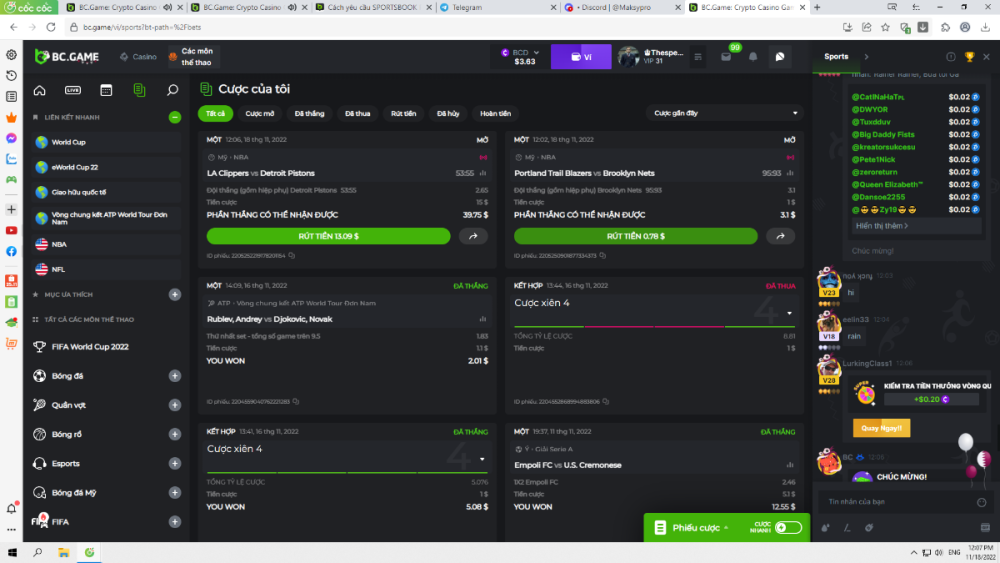The image size is (1000, 563).
Task: Open the search magnifier in sports sidebar
Action: 172,90
